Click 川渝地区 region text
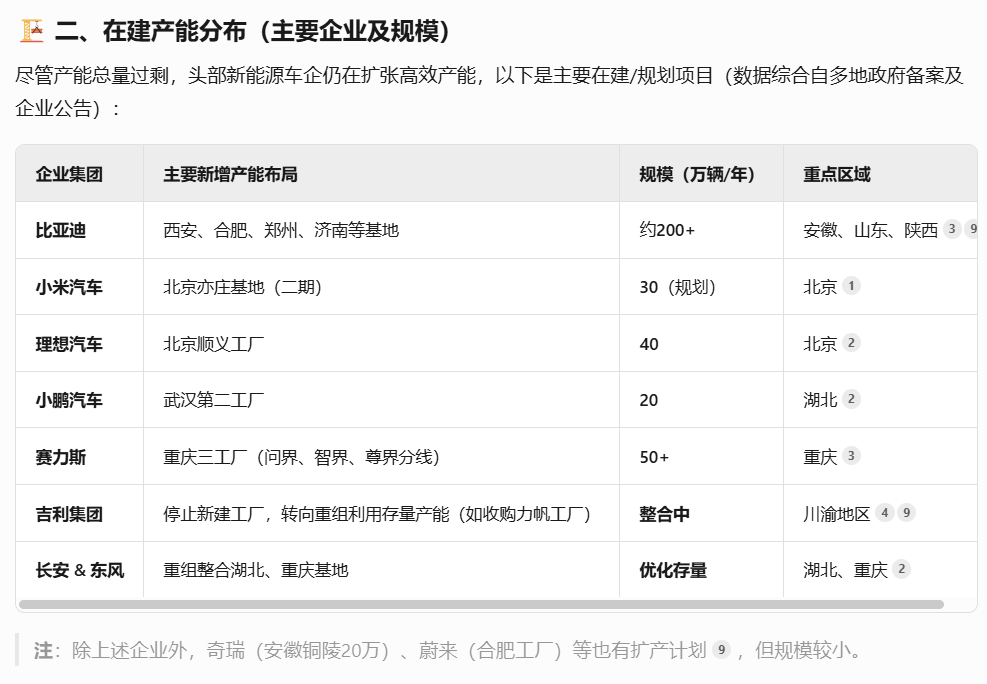Viewport: 987px width, 684px height. tap(837, 514)
